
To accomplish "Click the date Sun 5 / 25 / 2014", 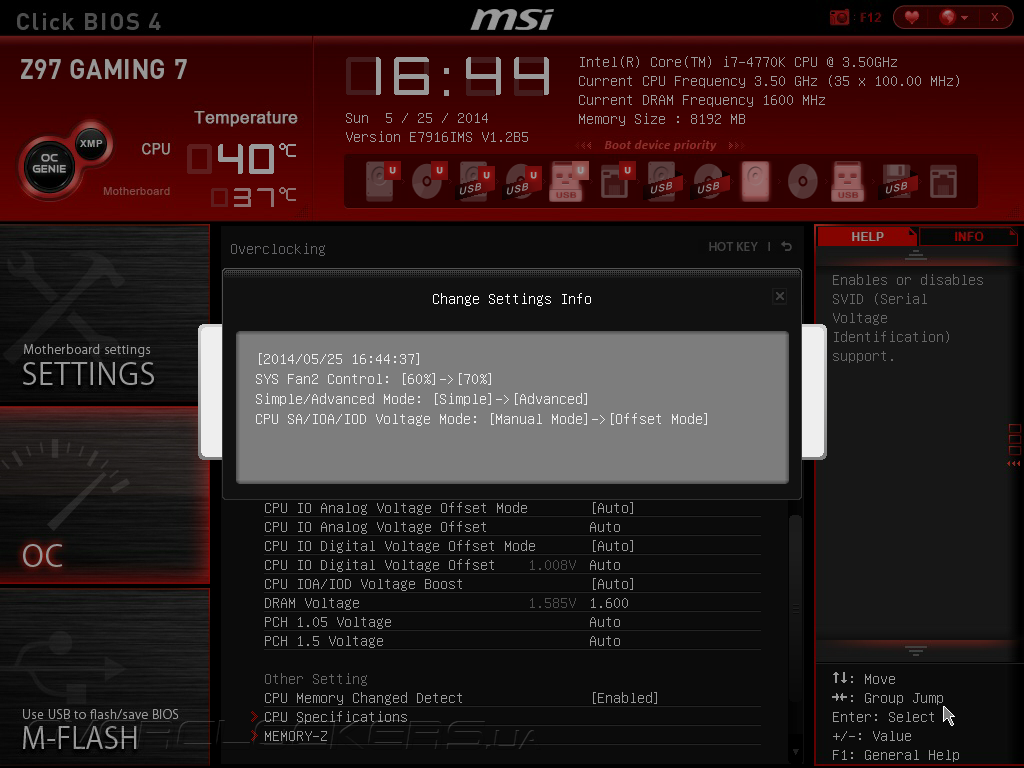I will click(x=417, y=118).
